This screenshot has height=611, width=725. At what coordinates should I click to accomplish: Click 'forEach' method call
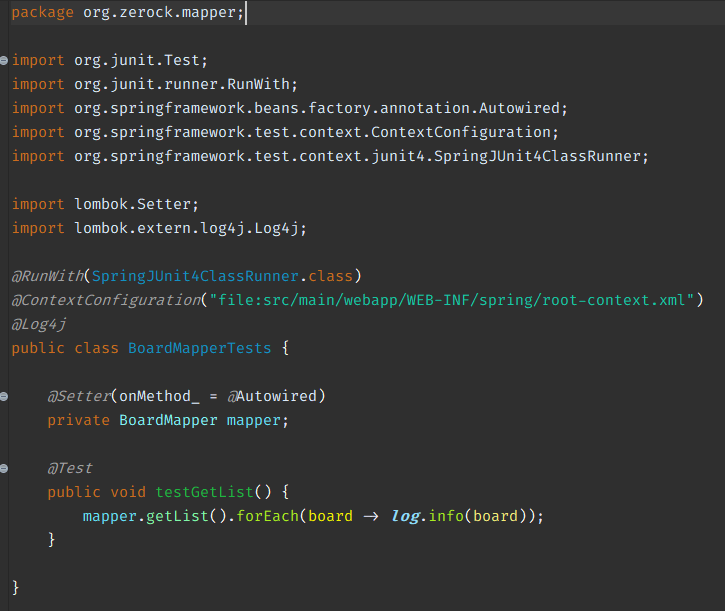267,516
